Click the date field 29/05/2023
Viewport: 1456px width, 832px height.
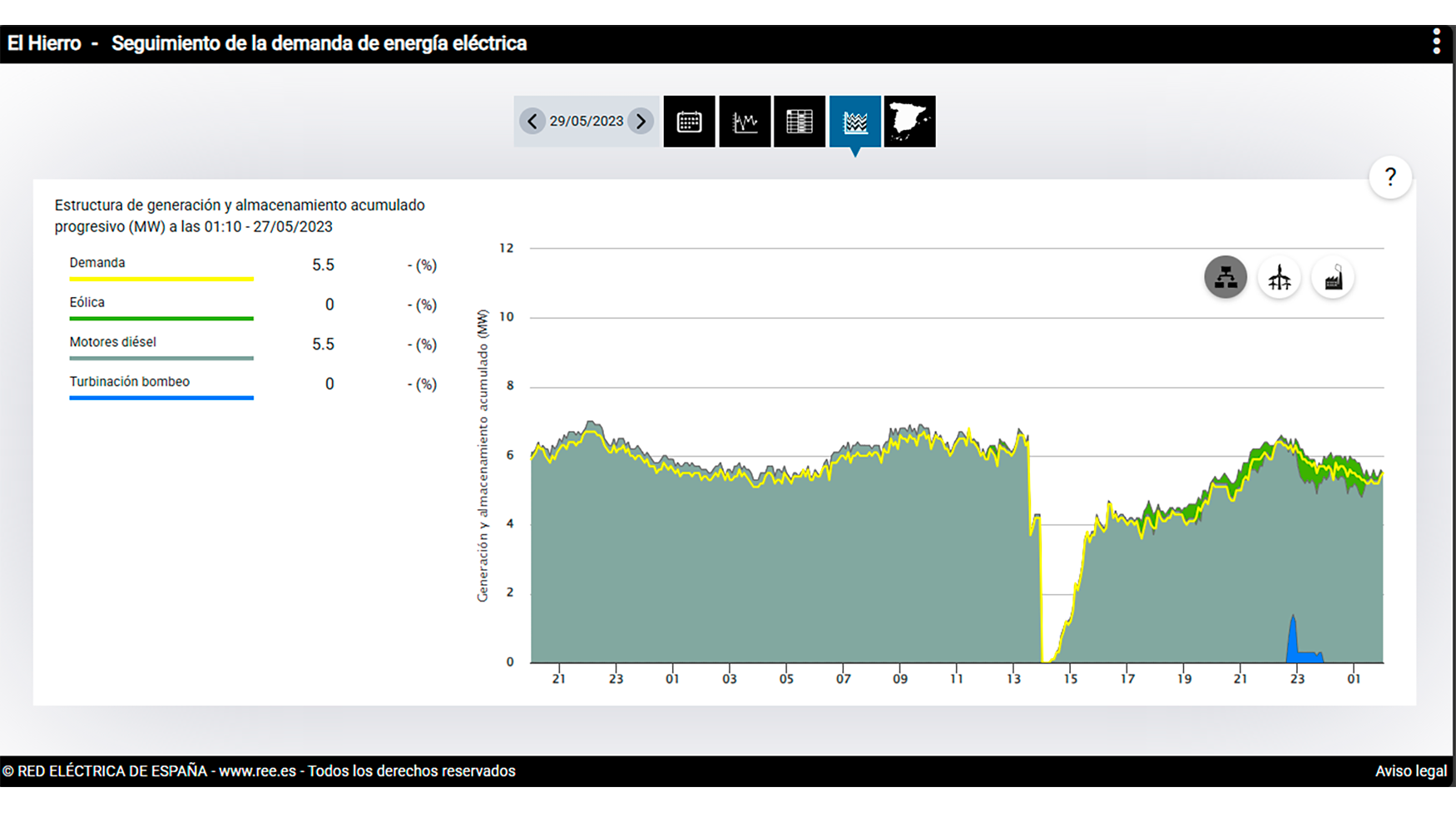[586, 121]
